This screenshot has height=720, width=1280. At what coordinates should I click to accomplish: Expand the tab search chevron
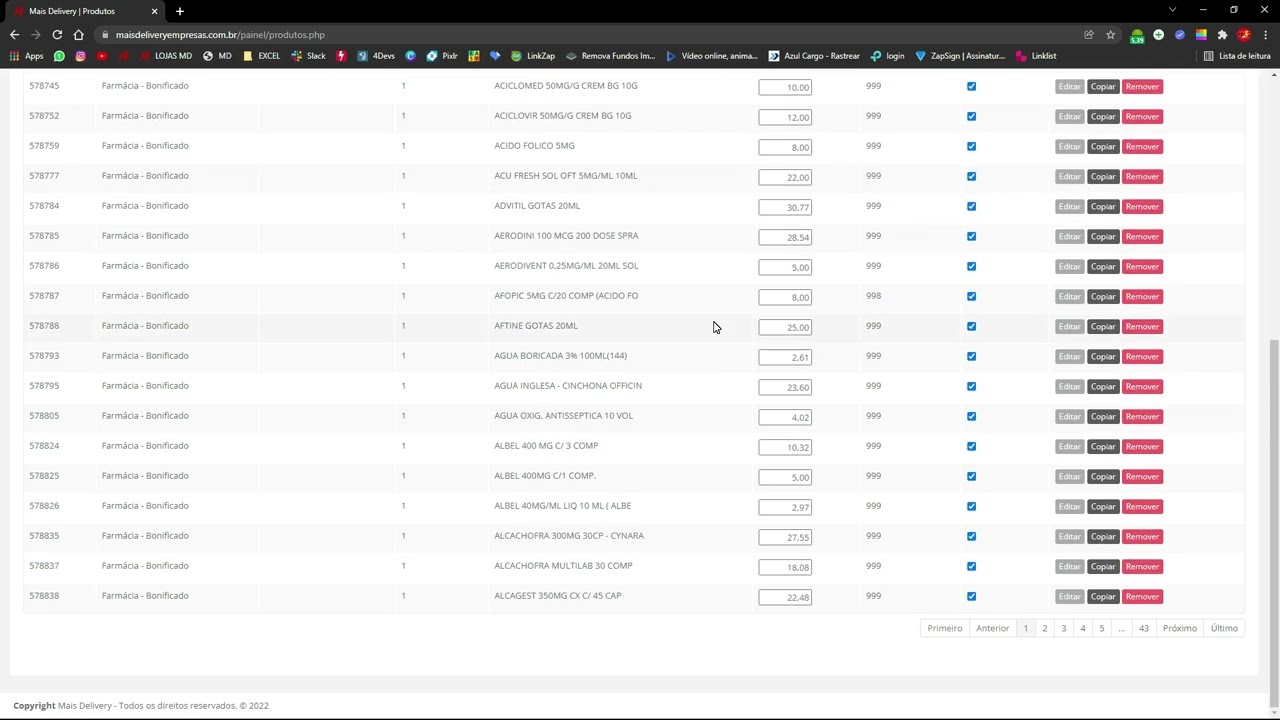point(1173,10)
